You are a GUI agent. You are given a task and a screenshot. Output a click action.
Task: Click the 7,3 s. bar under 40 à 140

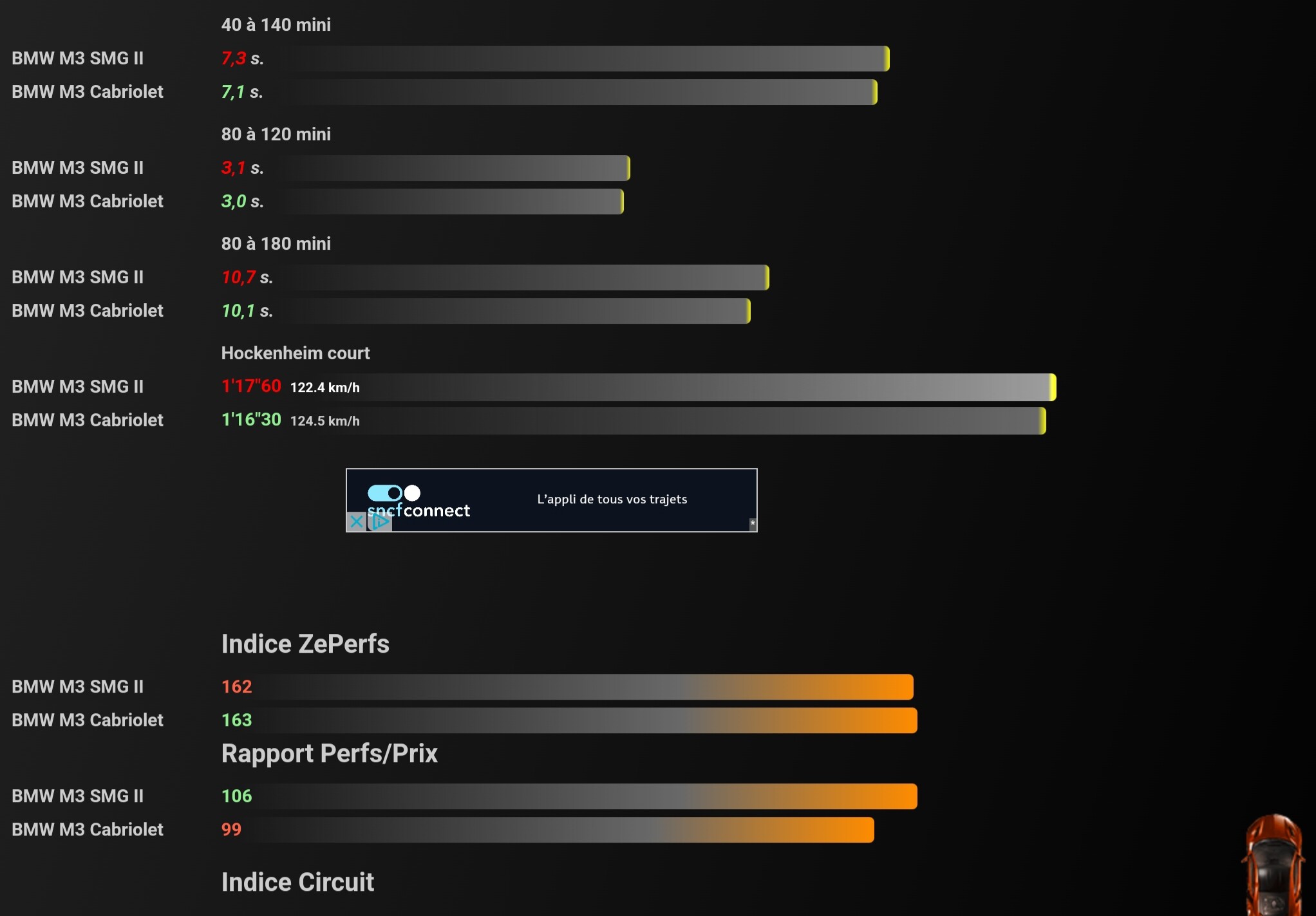click(x=579, y=59)
